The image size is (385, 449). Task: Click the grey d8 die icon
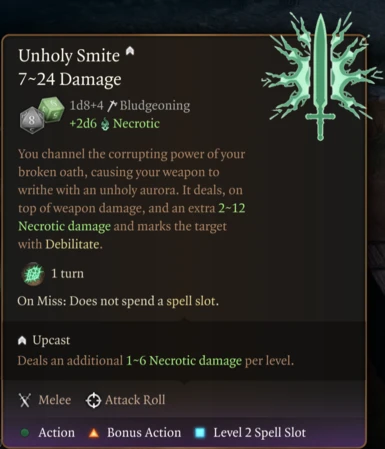(x=32, y=120)
